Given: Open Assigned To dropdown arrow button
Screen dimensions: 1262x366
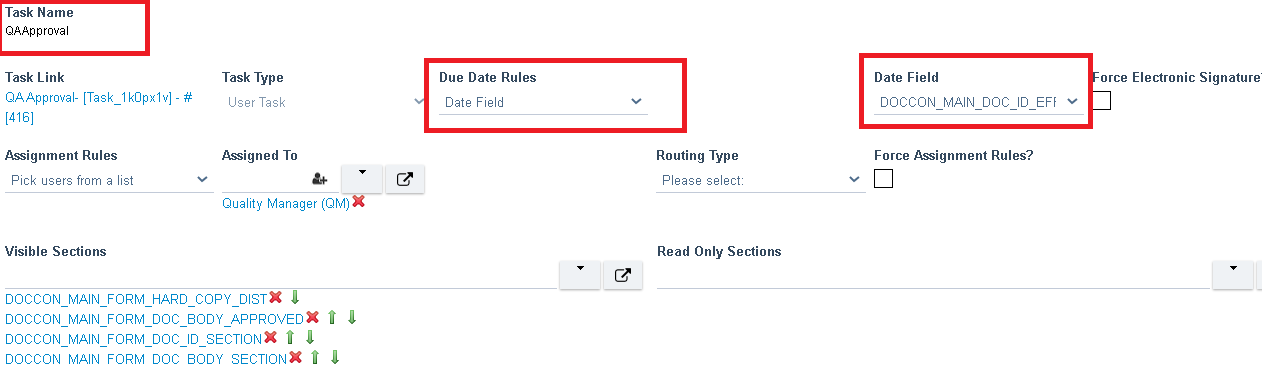Looking at the screenshot, I should (x=362, y=179).
